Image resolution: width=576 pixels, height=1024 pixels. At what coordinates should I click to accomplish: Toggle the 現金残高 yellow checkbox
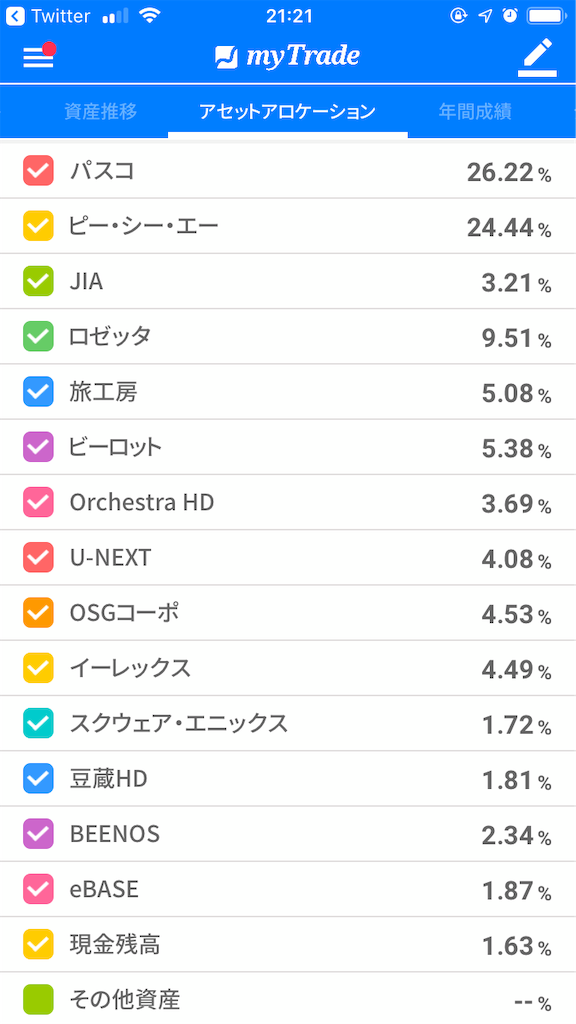(x=38, y=944)
